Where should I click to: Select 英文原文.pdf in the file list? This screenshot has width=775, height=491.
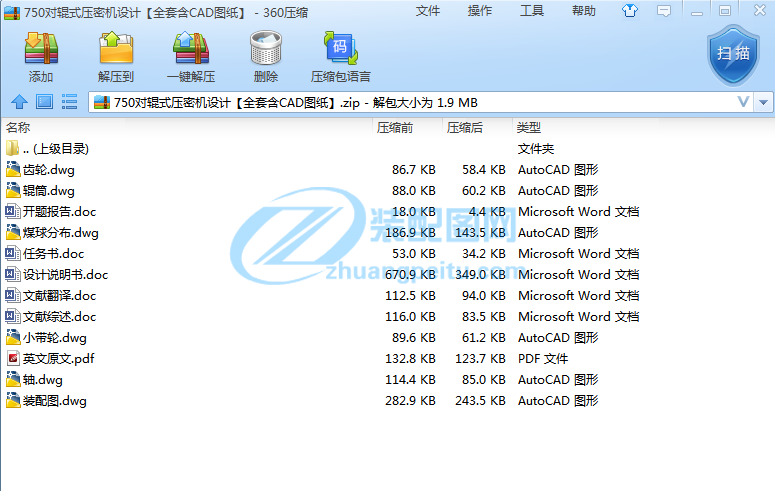pyautogui.click(x=58, y=359)
